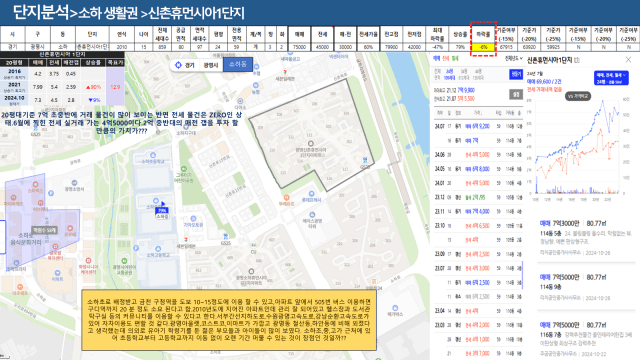
Task: Close the 신촌휴먼시아1단지 detail panel
Action: [628, 60]
